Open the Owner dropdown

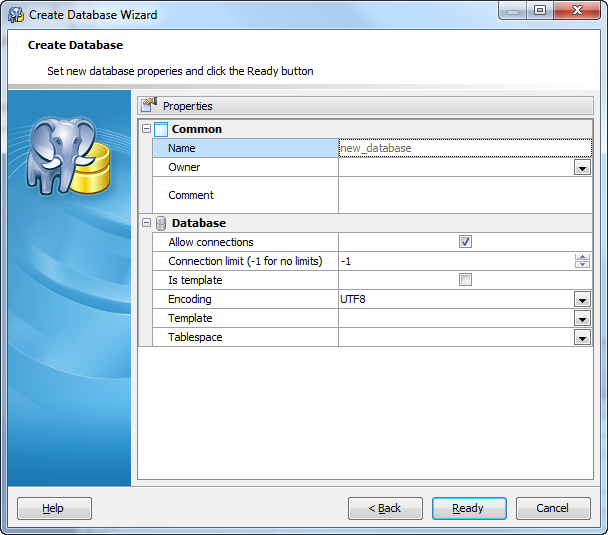coord(582,168)
